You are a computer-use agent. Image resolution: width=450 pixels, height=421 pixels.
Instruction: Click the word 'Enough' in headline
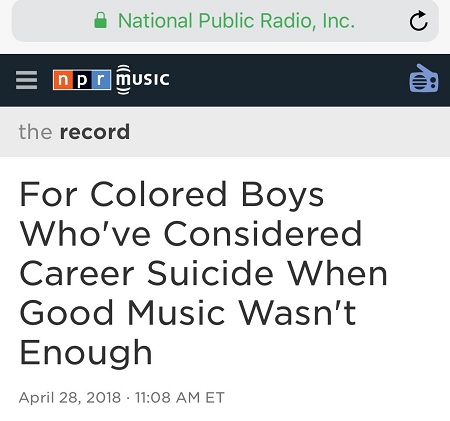coord(86,353)
